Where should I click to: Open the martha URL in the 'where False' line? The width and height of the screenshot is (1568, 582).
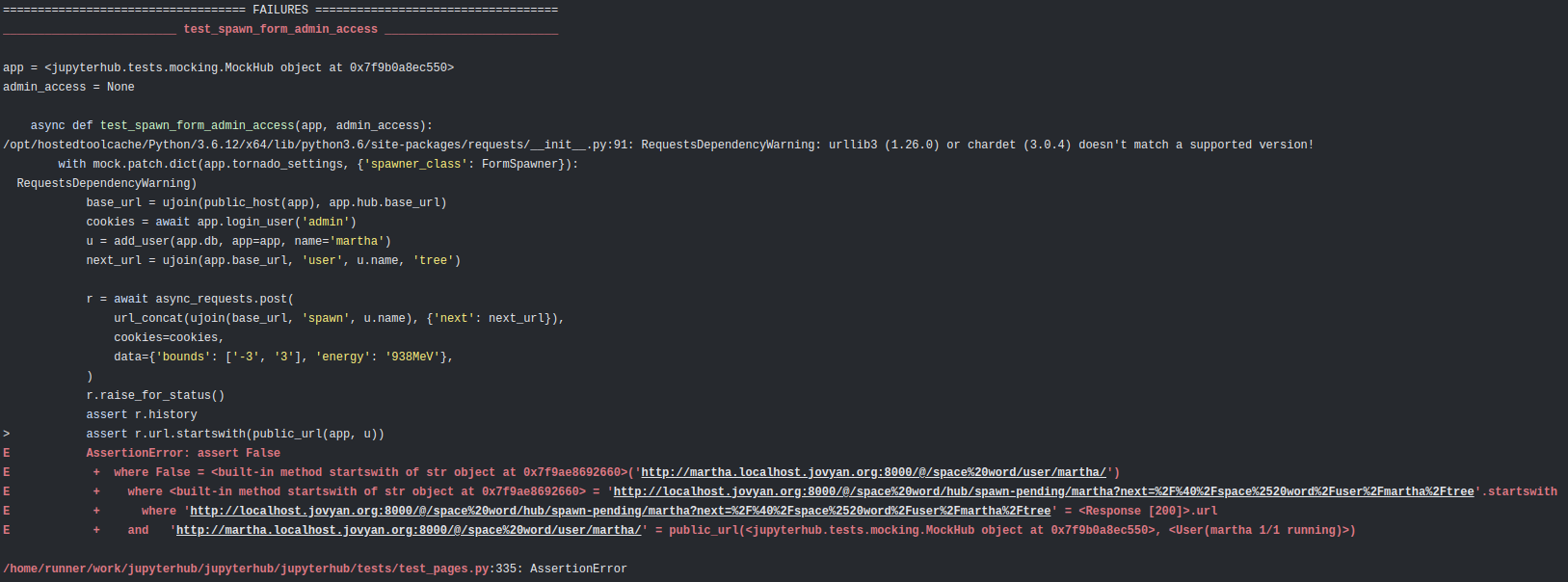tap(873, 472)
